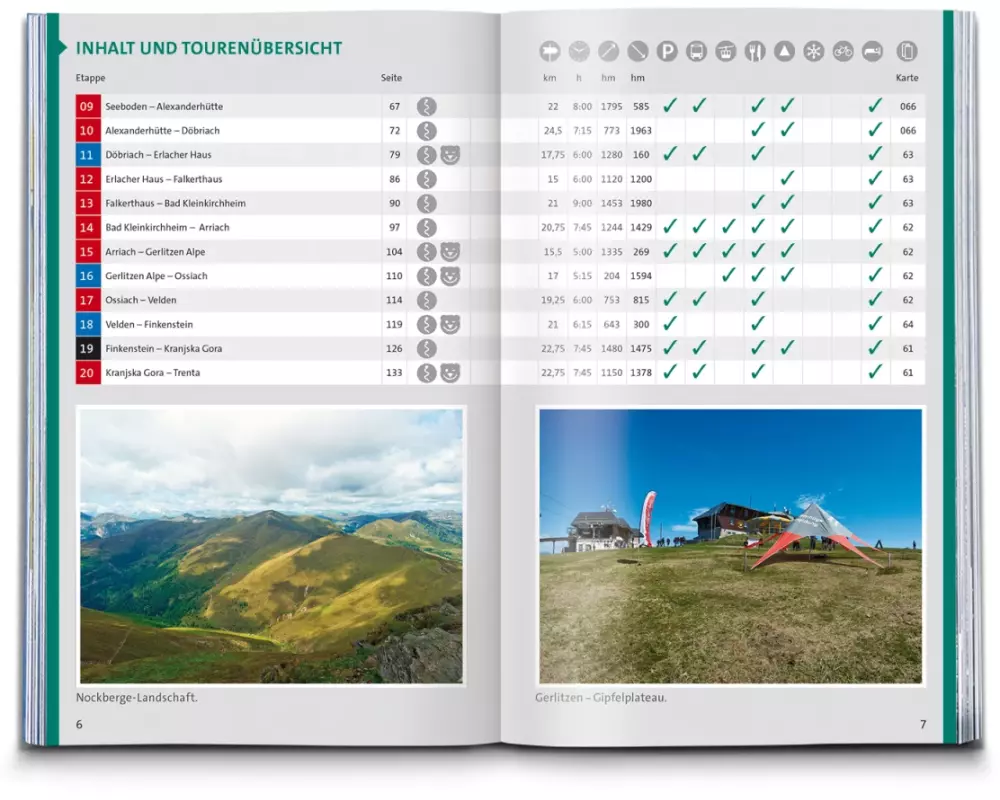Click the Nockberge-Landschaft photo
This screenshot has width=1000, height=800.
271,545
